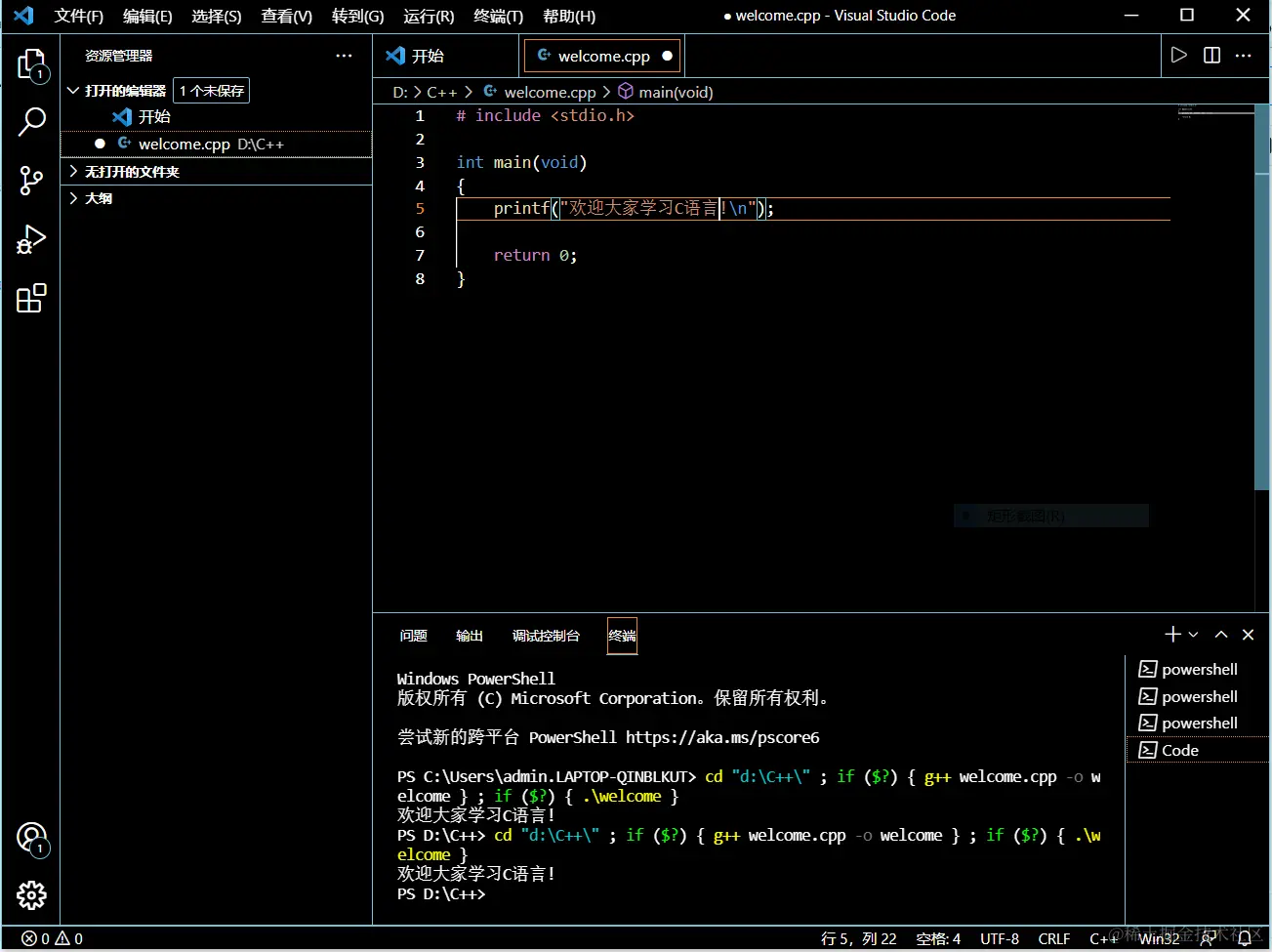Open the terminal launch profile dropdown

(x=1194, y=635)
